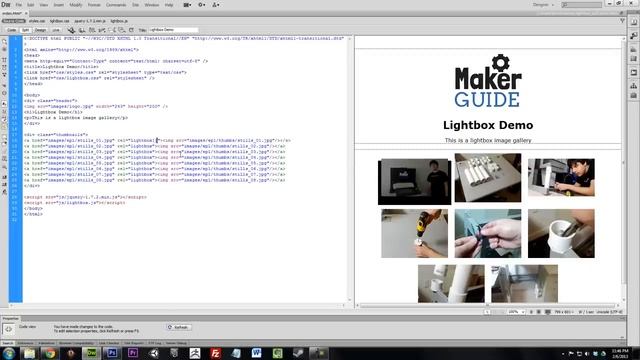The image size is (640, 360).
Task: Open the Extend Dreamweaver gear dropdown
Action: pyautogui.click(x=202, y=5)
